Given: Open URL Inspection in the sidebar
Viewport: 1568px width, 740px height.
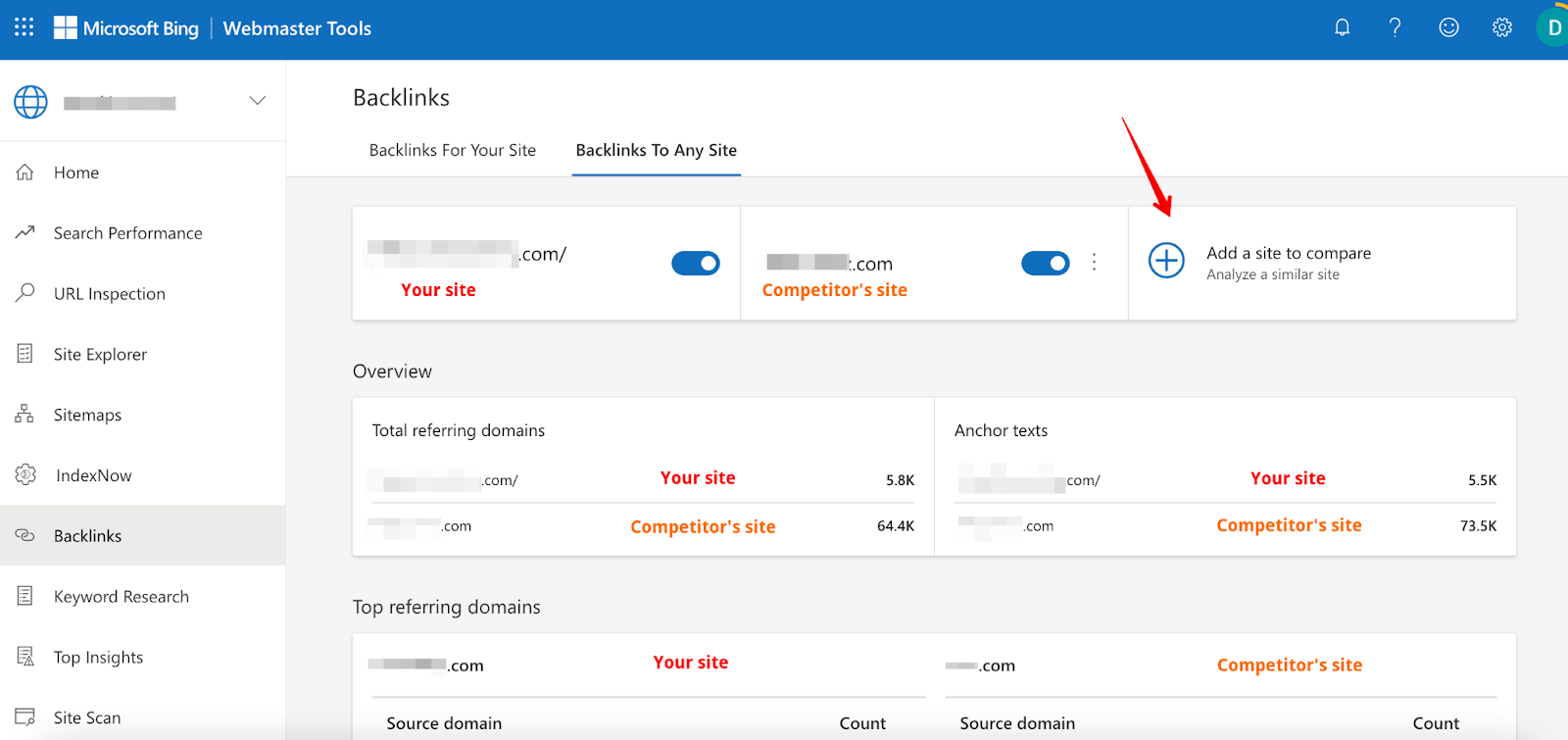Looking at the screenshot, I should [x=143, y=294].
